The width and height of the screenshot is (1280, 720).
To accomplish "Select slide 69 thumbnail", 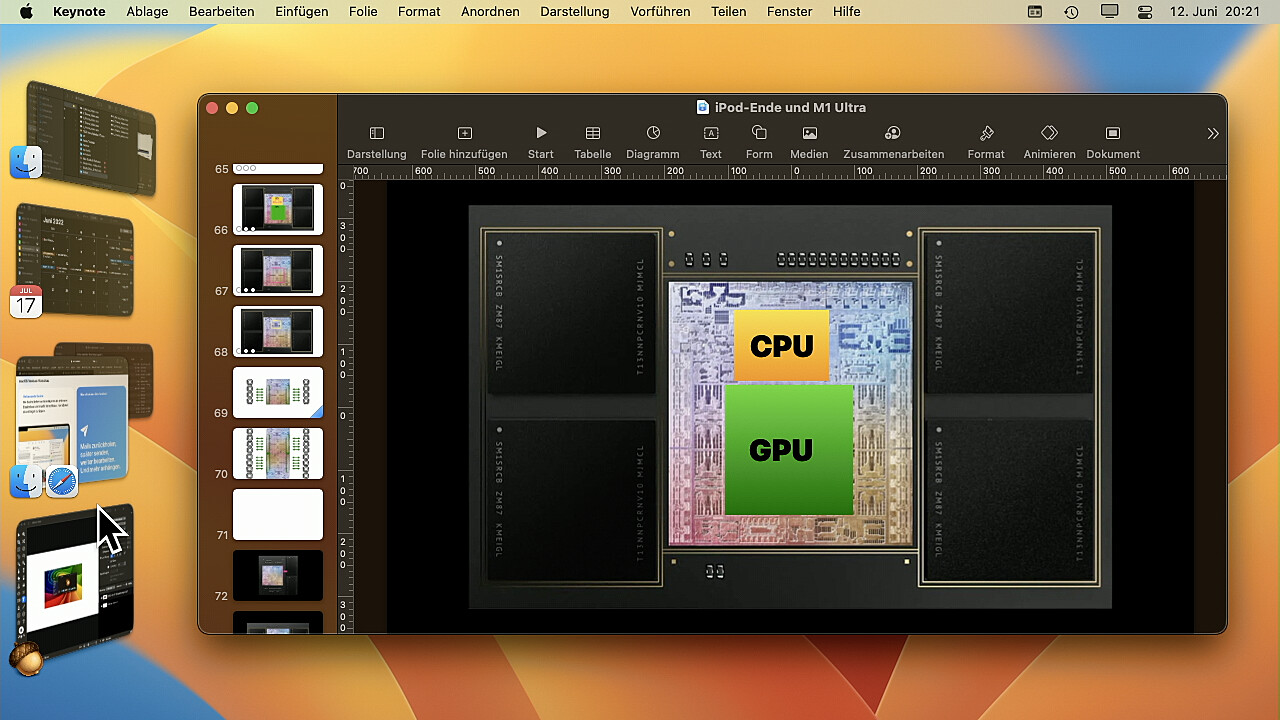I will click(x=278, y=392).
